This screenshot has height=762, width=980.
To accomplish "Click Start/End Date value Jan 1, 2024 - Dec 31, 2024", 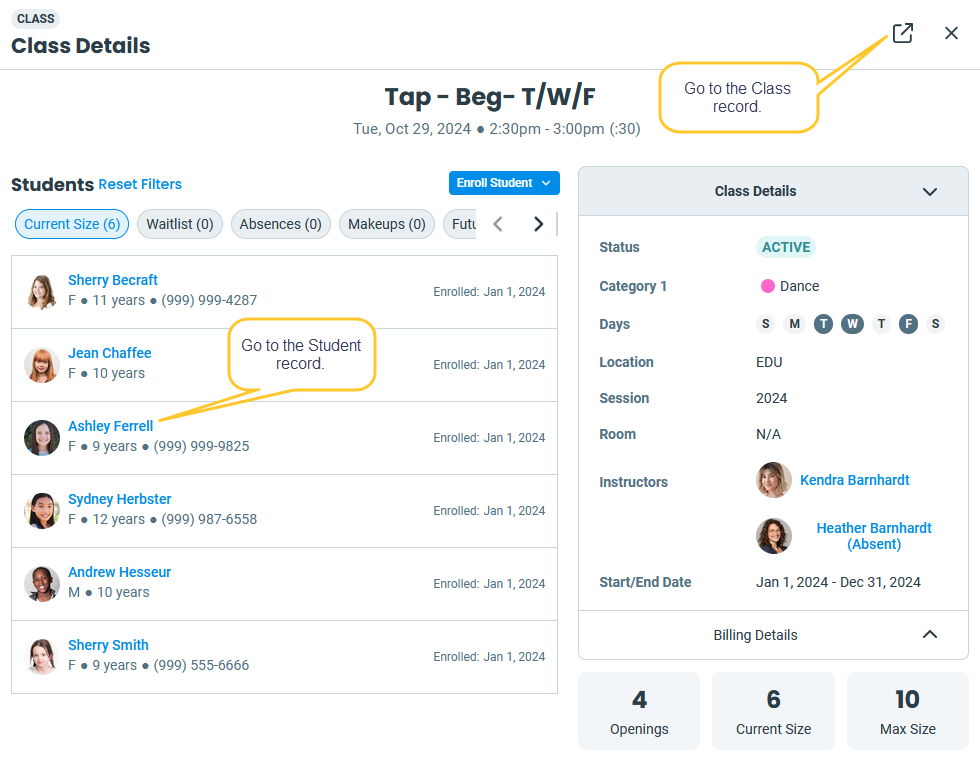I will (838, 583).
